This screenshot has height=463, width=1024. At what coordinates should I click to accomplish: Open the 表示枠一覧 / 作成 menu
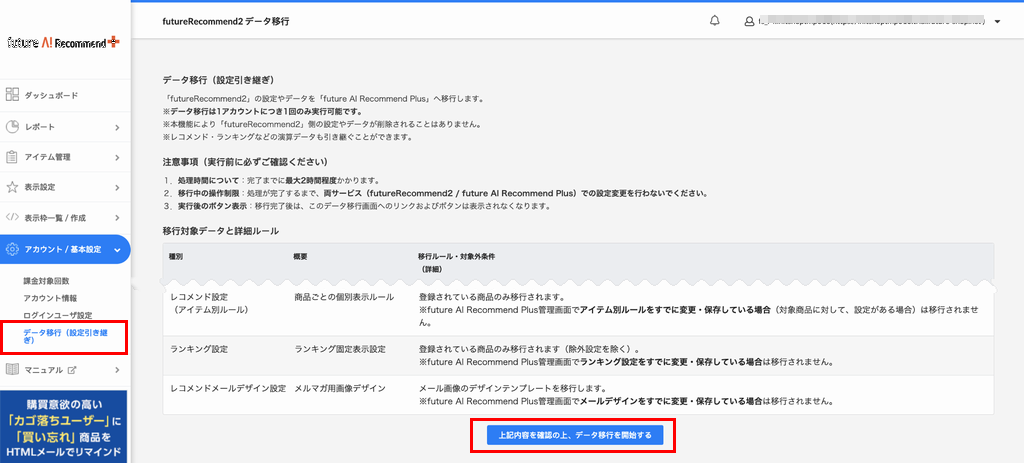[x=65, y=217]
